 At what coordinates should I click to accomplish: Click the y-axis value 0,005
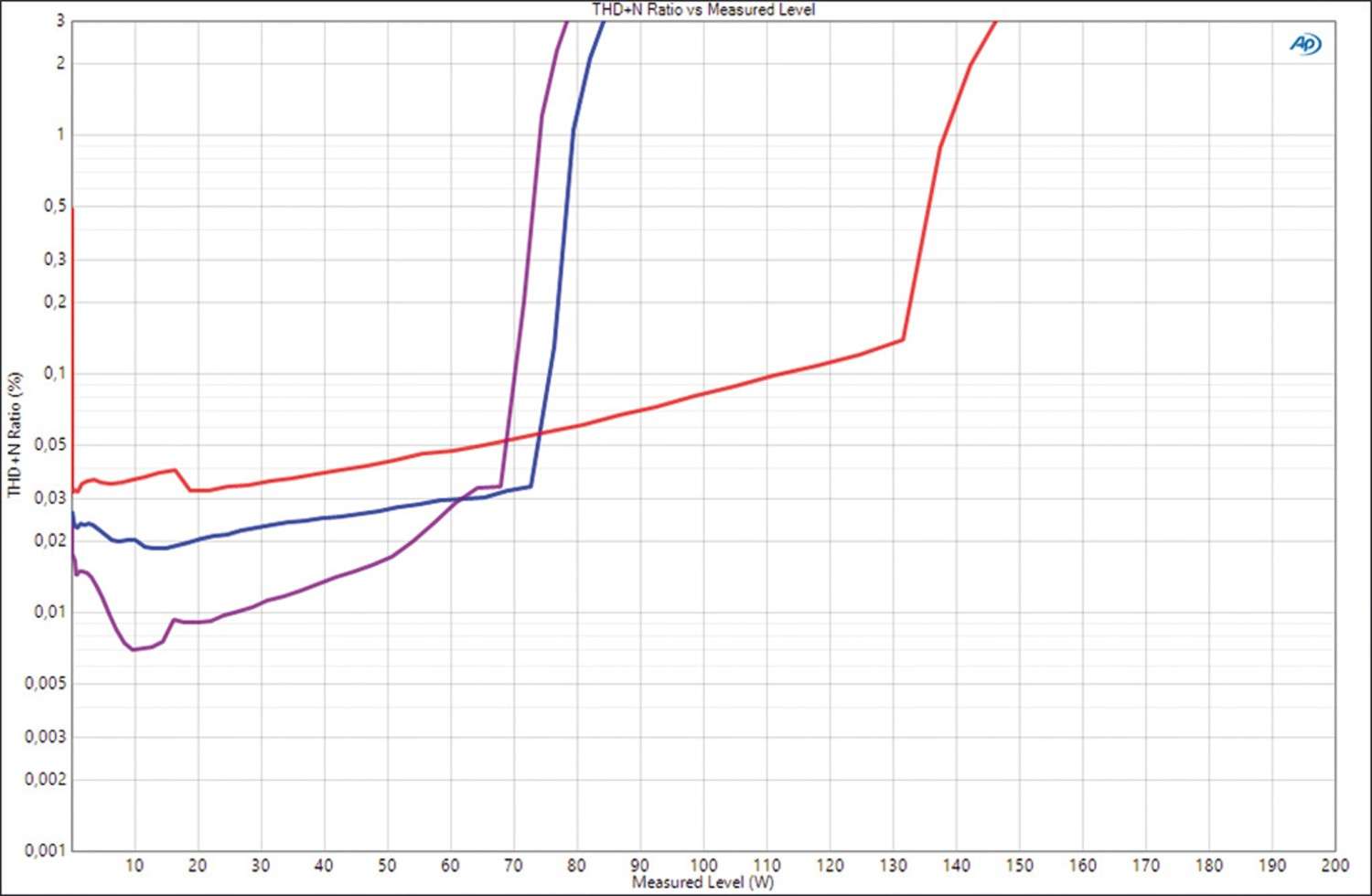pyautogui.click(x=46, y=684)
